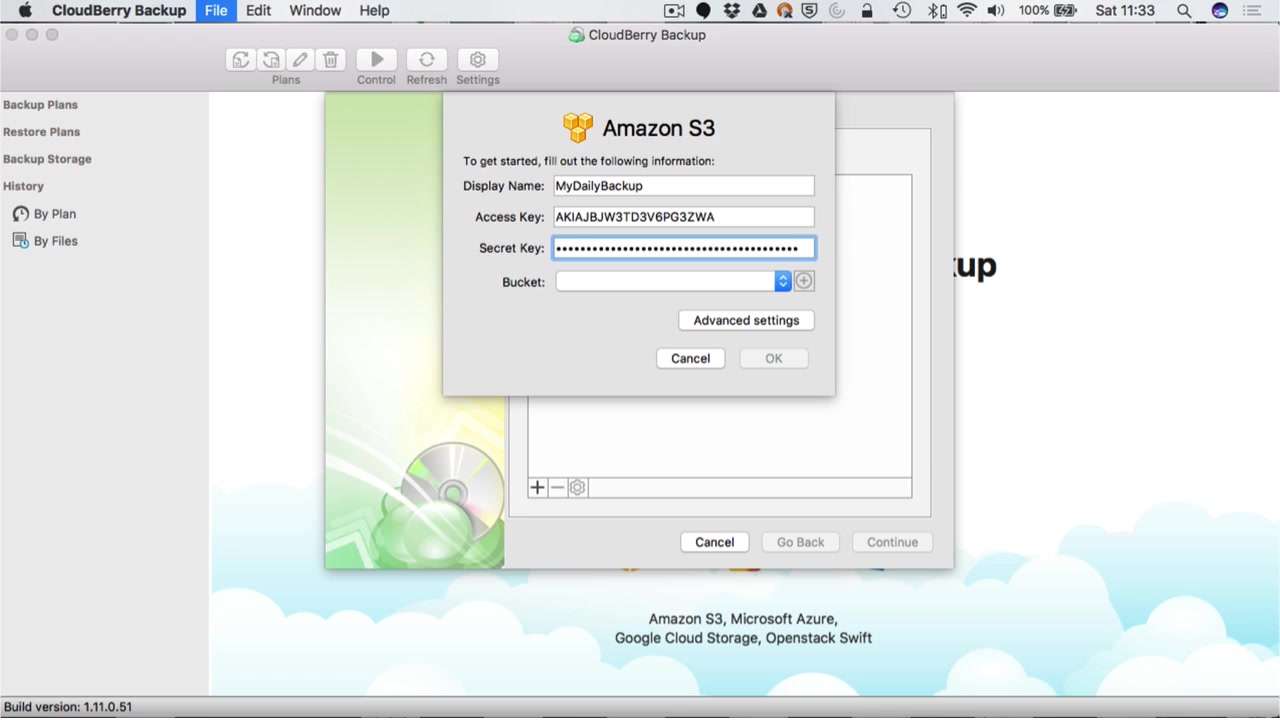Click the Refresh toolbar icon
Image resolution: width=1280 pixels, height=720 pixels.
[427, 60]
